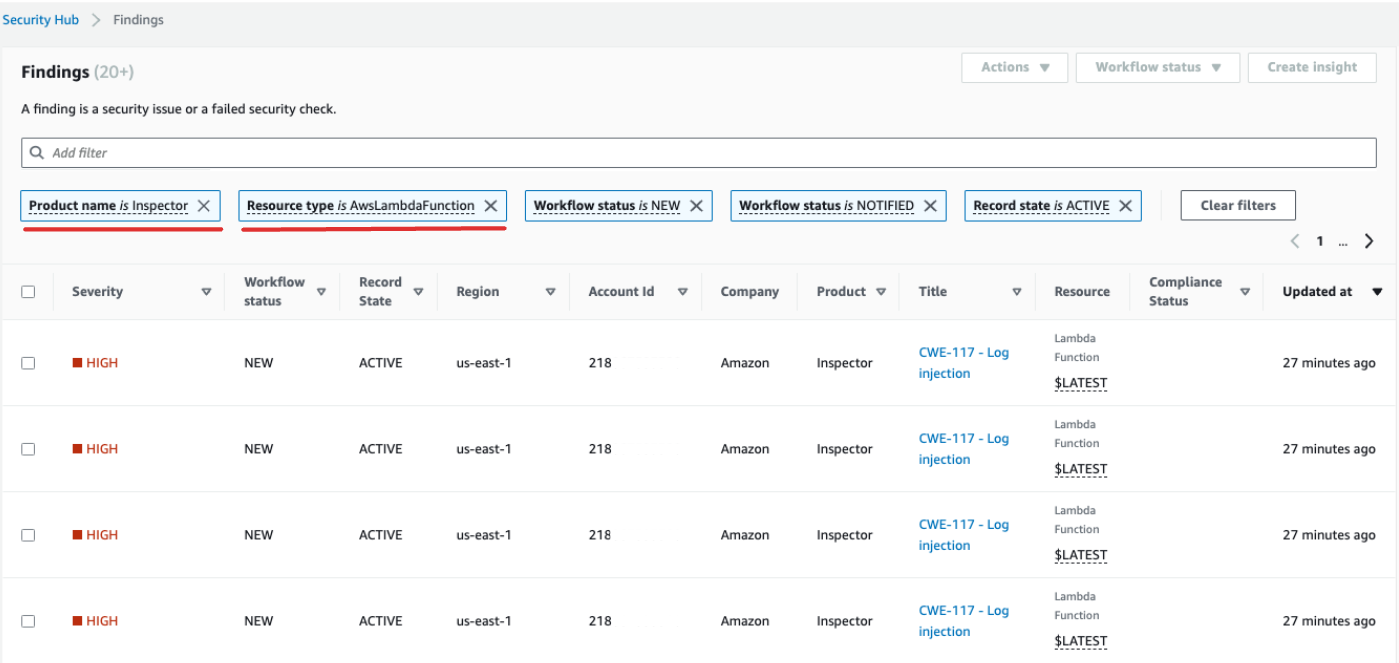Open the Actions dropdown
The width and height of the screenshot is (1399, 663).
pyautogui.click(x=1014, y=67)
